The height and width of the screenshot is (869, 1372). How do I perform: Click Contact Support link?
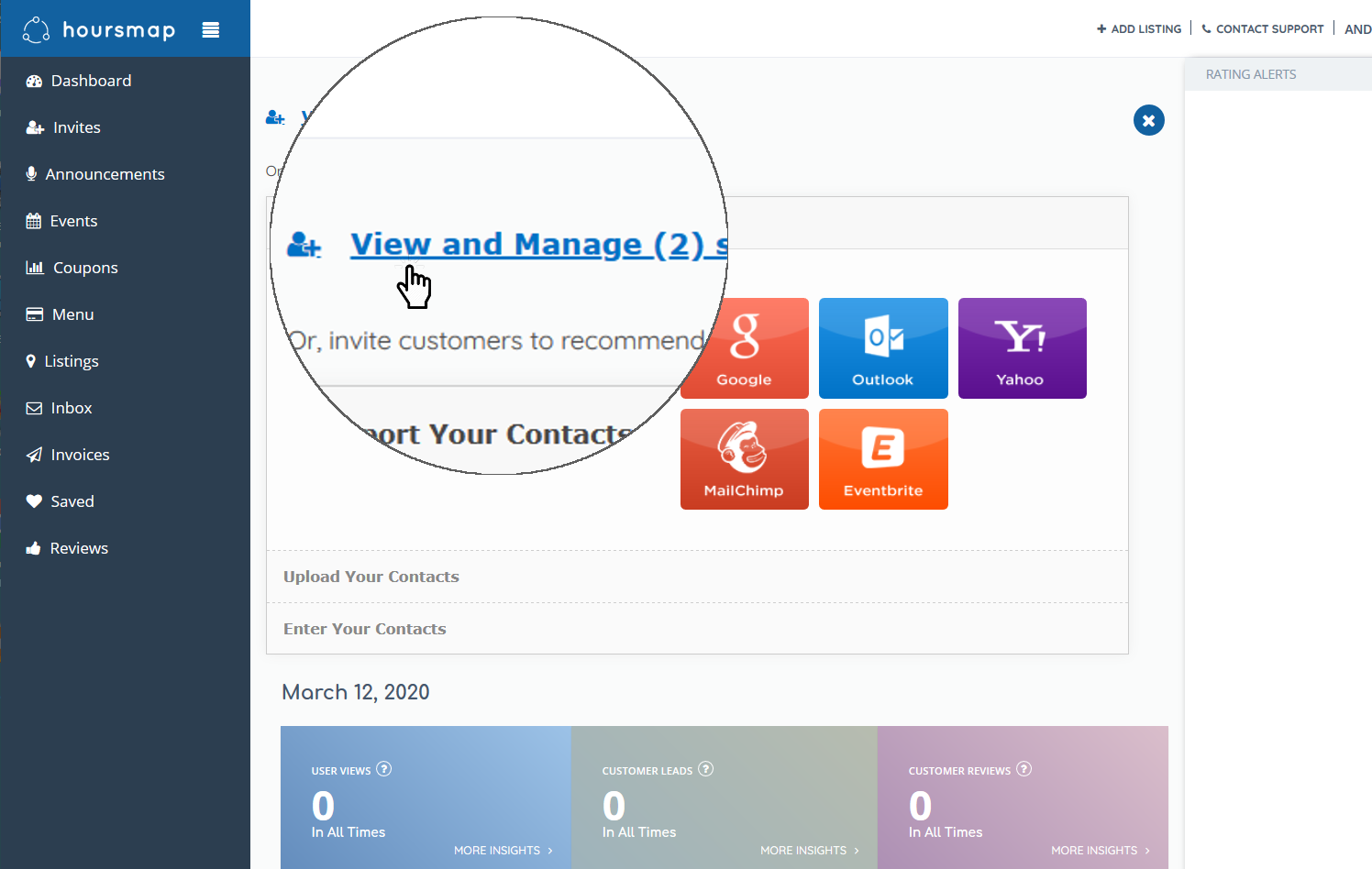(1263, 29)
